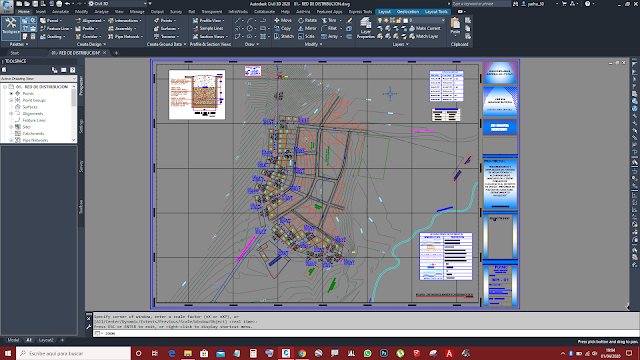
Task: Switch to the Model layout tab
Action: pyautogui.click(x=13, y=340)
